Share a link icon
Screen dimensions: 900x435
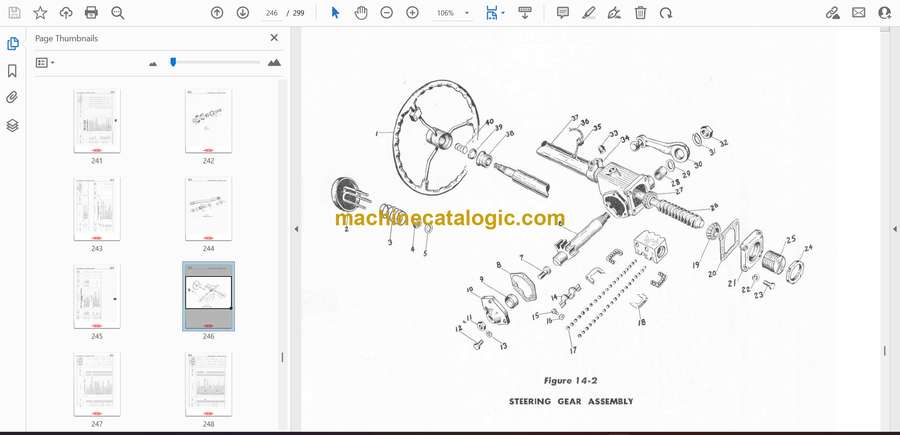coord(833,13)
